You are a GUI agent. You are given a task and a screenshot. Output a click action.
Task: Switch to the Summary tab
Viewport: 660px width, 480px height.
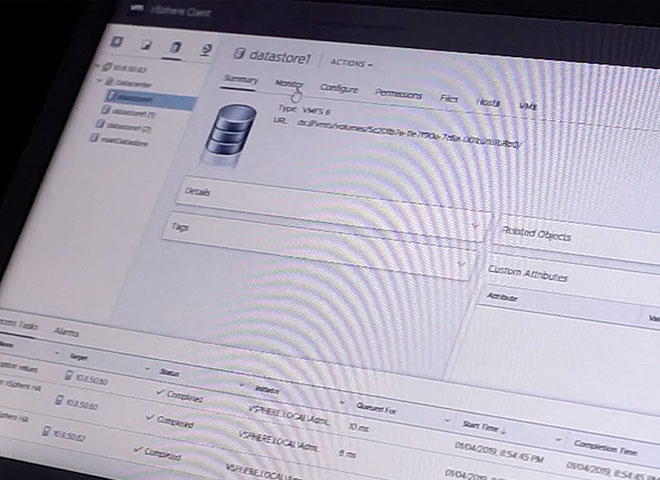(240, 79)
